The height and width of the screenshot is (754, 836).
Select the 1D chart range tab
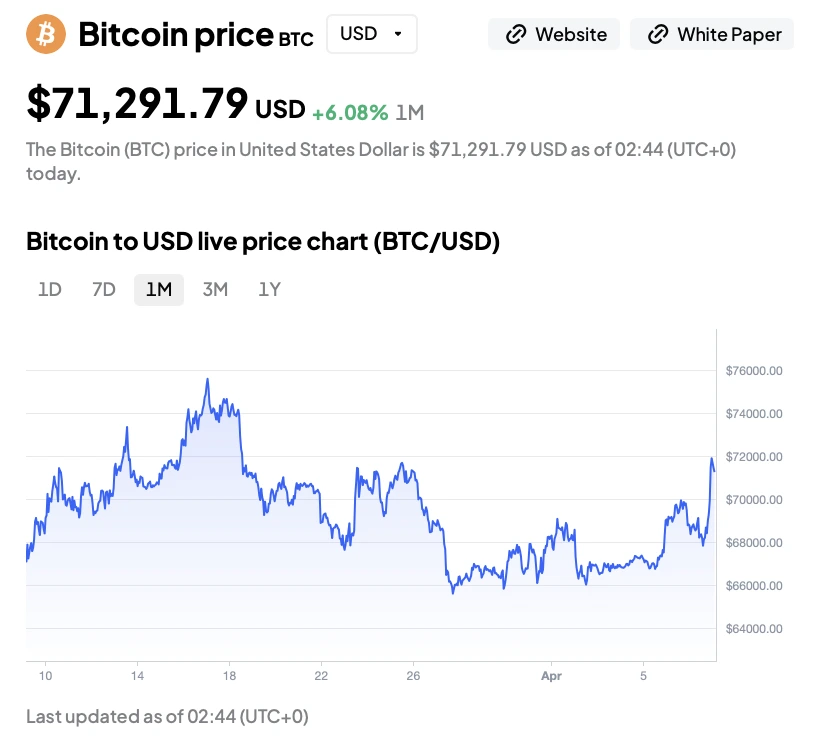pyautogui.click(x=50, y=290)
